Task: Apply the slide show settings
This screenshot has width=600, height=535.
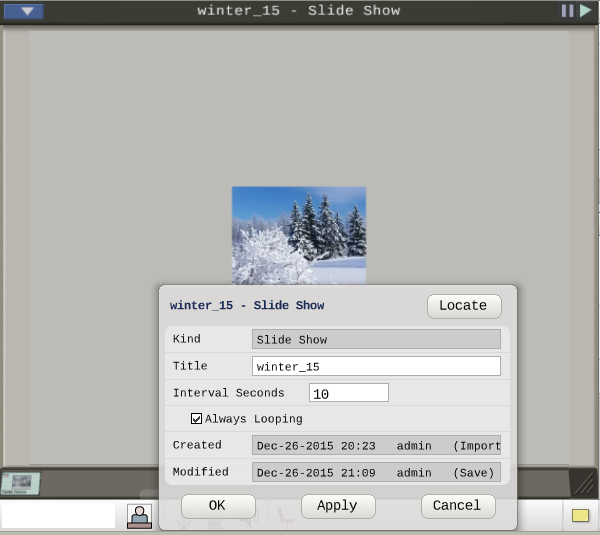Action: [338, 506]
